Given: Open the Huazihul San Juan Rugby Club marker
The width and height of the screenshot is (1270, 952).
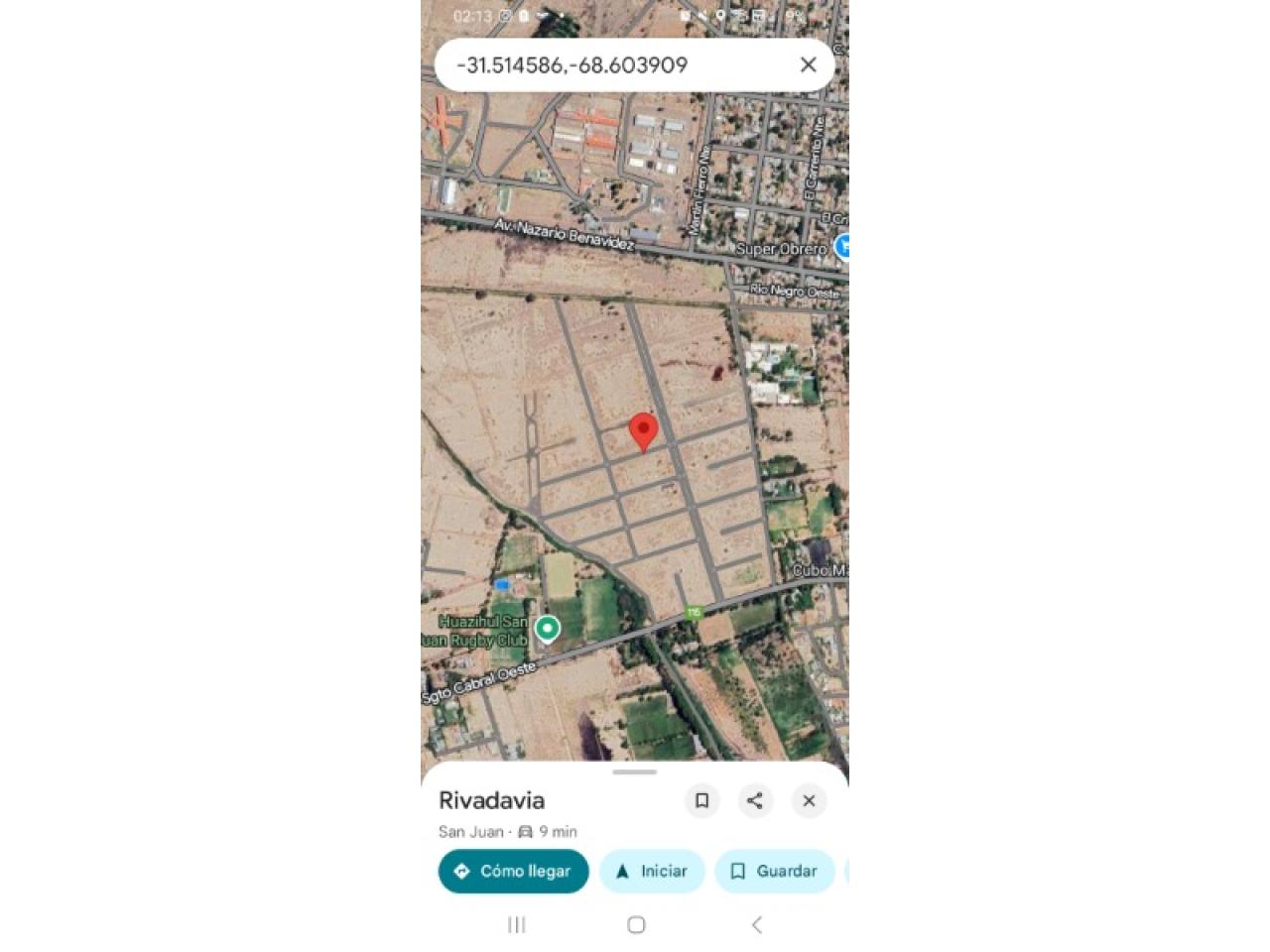Looking at the screenshot, I should click(x=547, y=629).
